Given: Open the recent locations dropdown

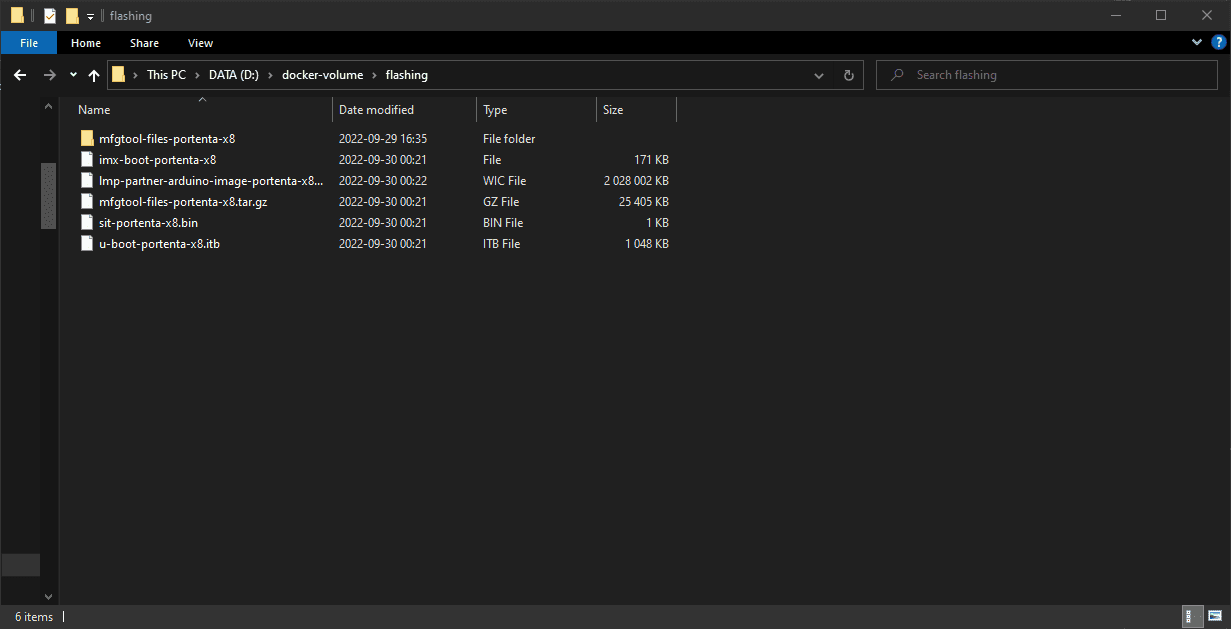Looking at the screenshot, I should 73,75.
